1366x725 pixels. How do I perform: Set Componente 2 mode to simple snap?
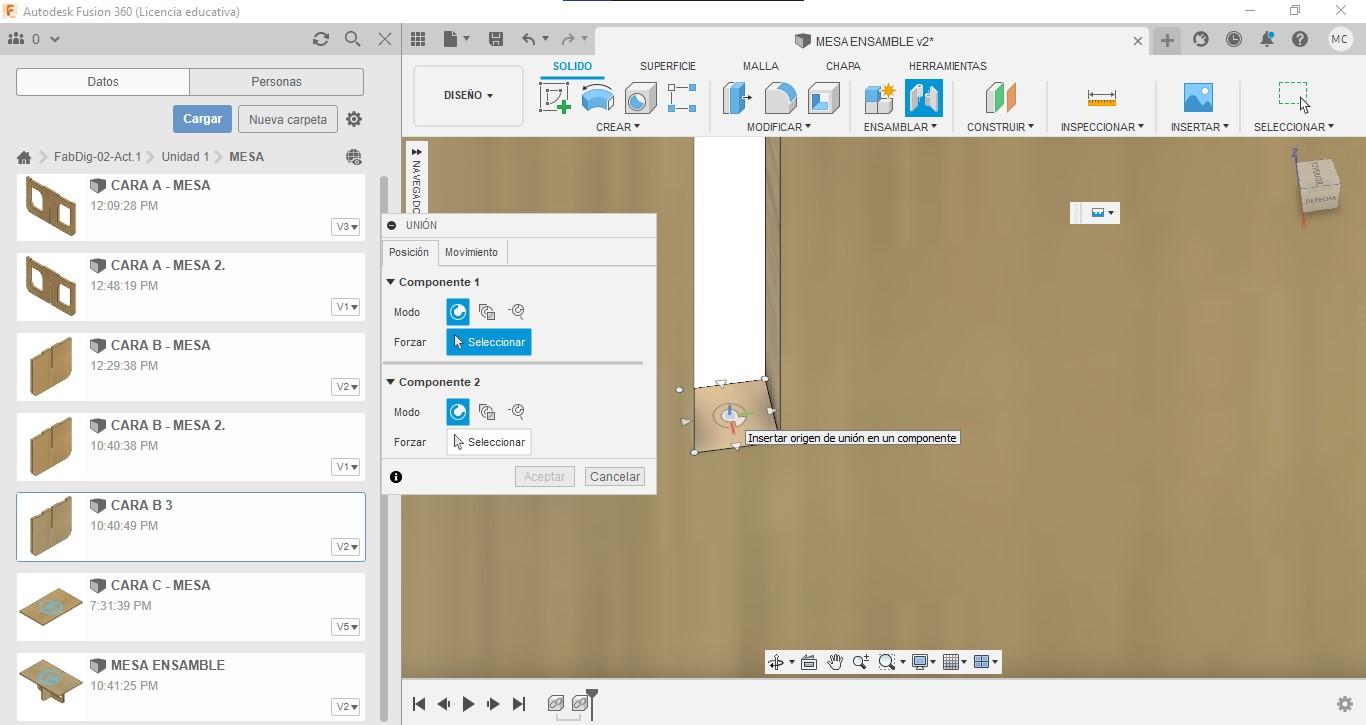[458, 412]
